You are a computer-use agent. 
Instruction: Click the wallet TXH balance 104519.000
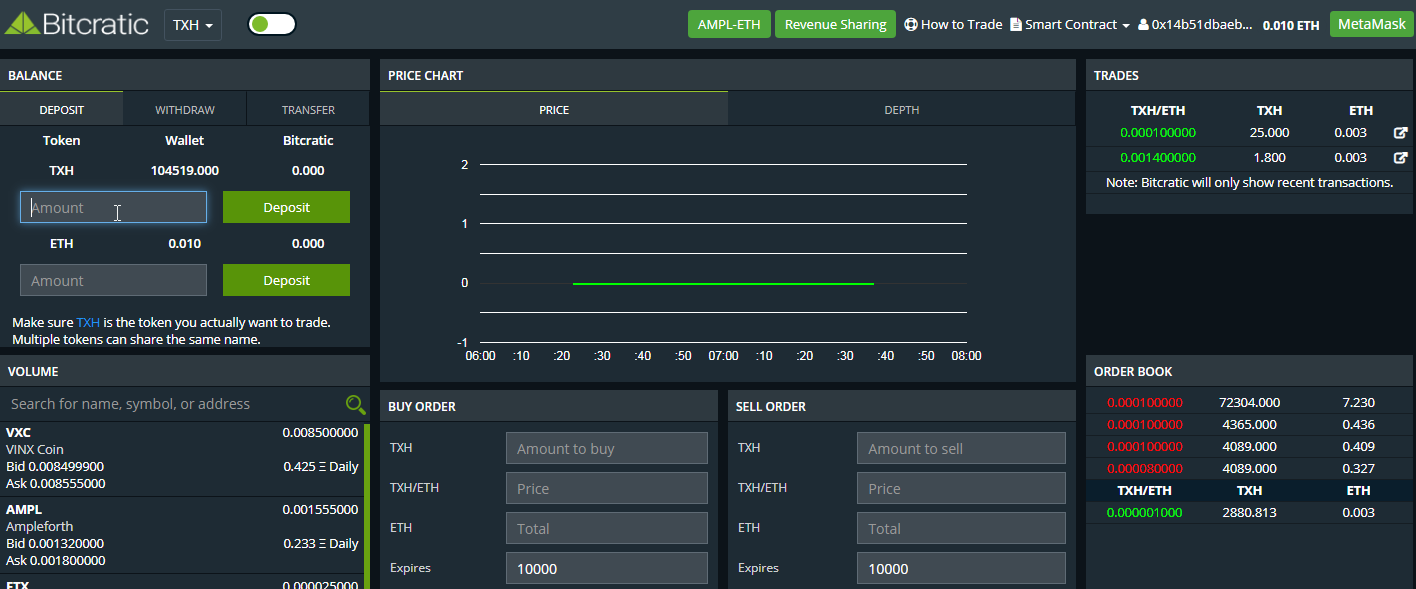tap(185, 171)
